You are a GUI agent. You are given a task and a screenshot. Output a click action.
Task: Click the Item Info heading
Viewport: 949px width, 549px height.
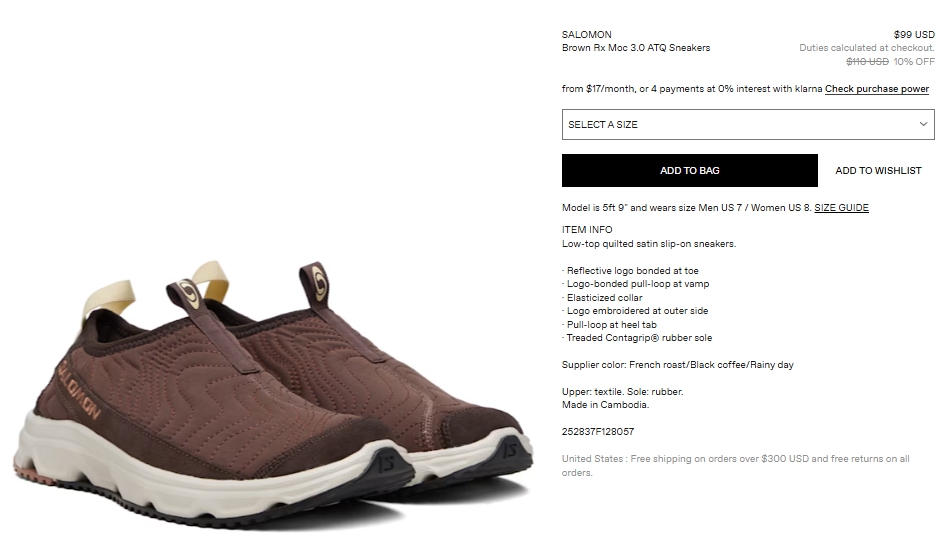click(587, 230)
